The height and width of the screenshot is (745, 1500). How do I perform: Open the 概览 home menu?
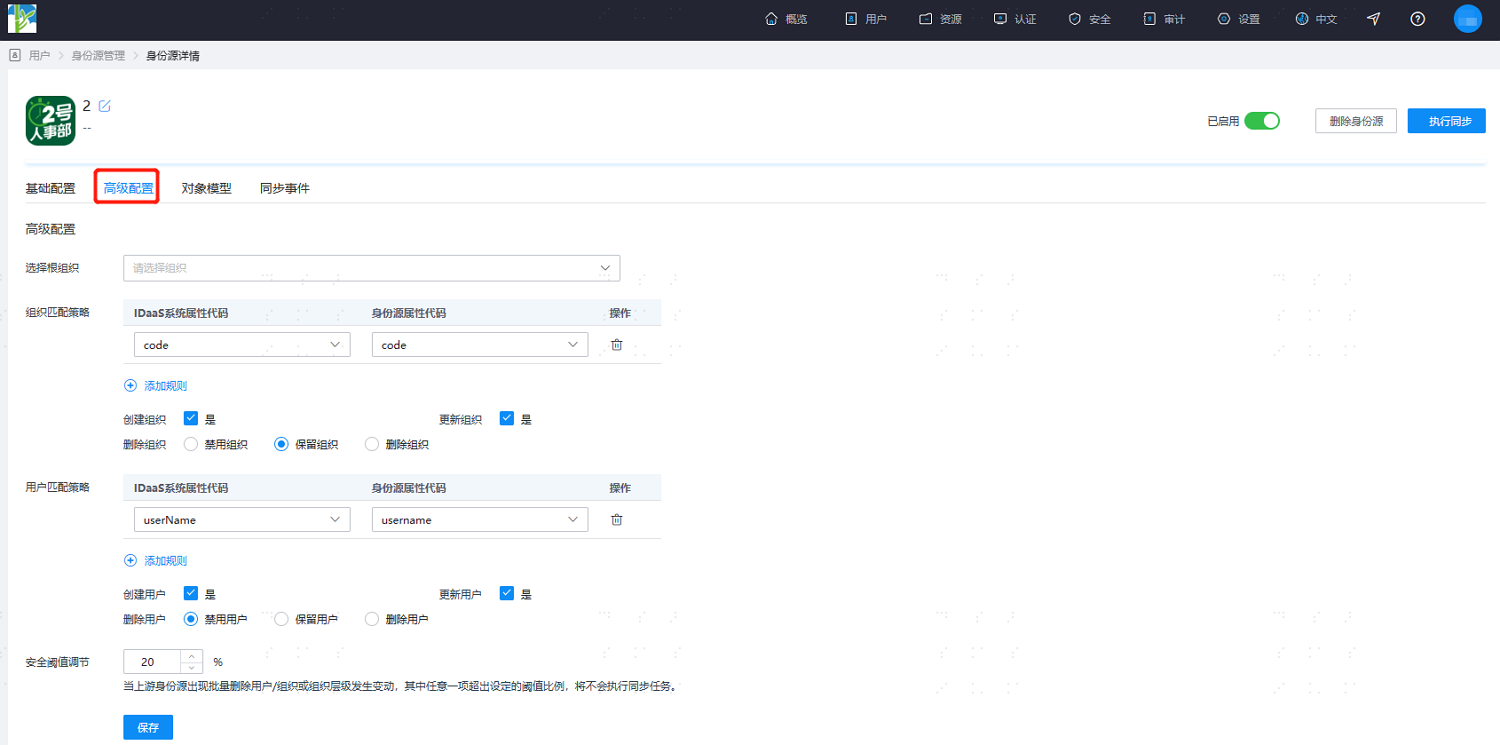click(x=786, y=19)
